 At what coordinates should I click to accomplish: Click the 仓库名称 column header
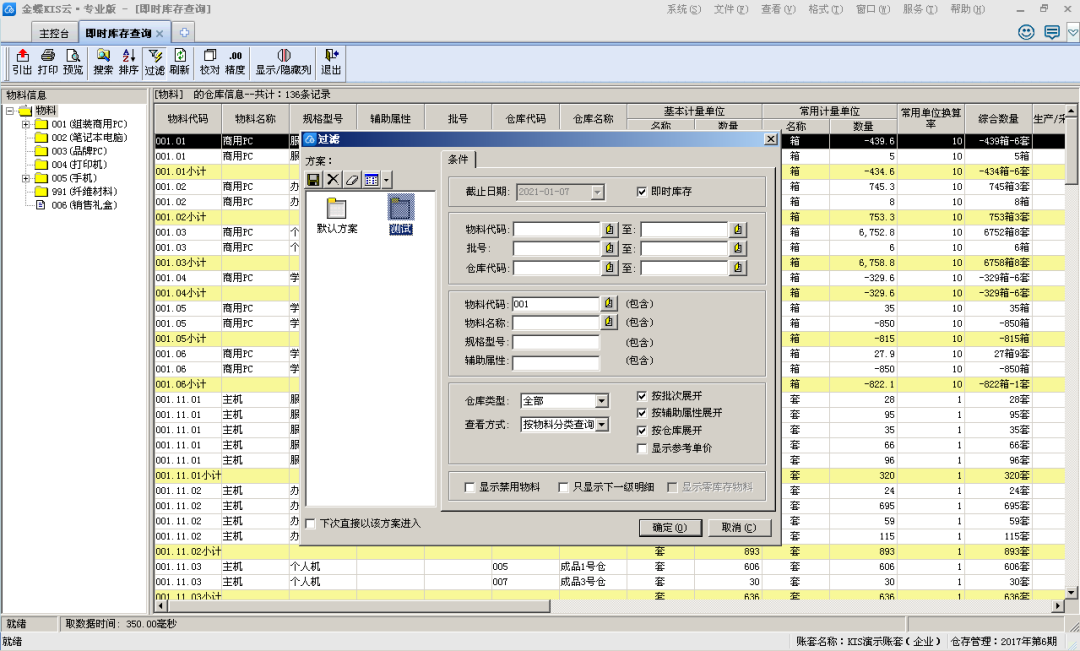click(593, 118)
